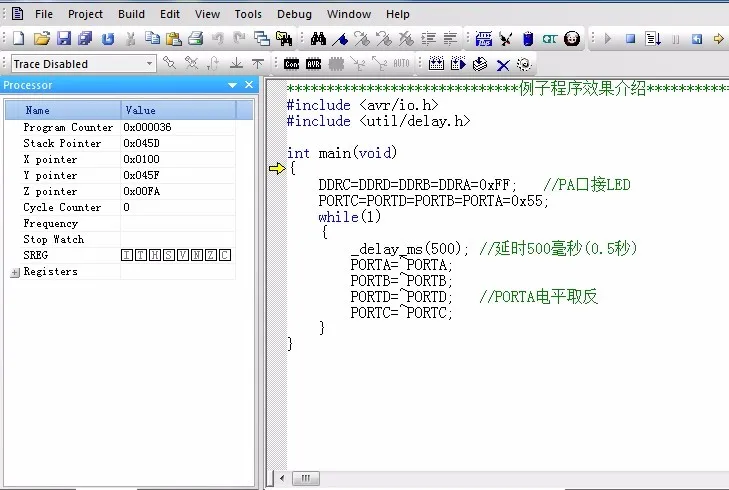The image size is (729, 490).
Task: Click the Build and Run icon
Action: tap(458, 64)
